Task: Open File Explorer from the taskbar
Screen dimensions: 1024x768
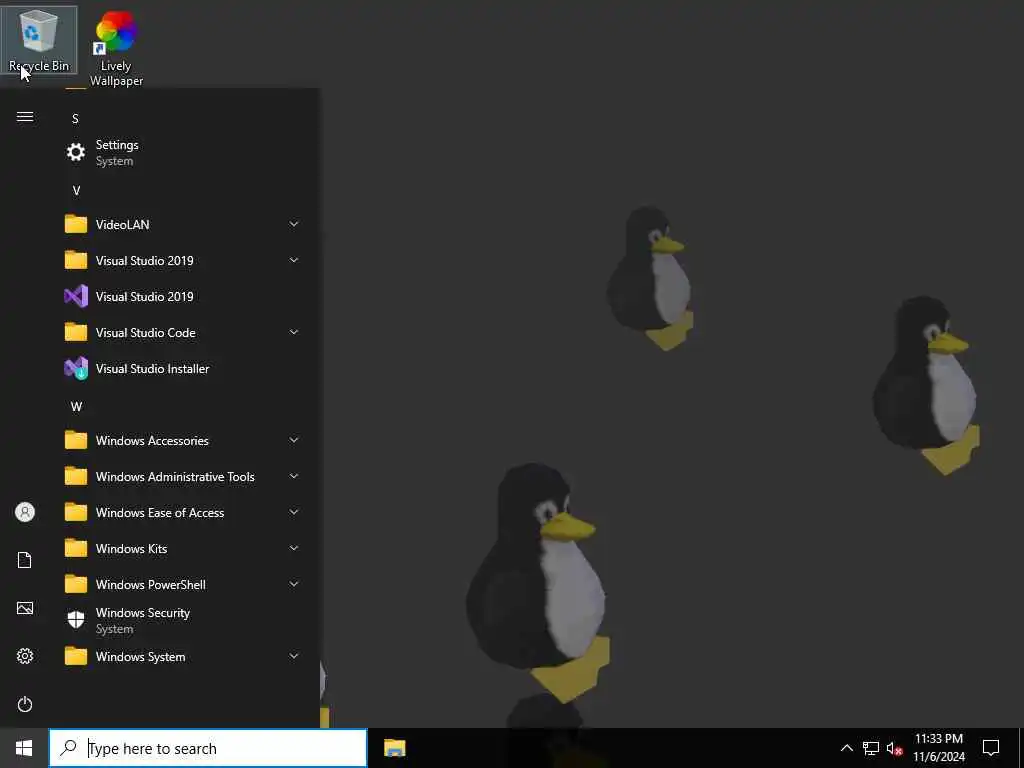Action: (x=394, y=748)
